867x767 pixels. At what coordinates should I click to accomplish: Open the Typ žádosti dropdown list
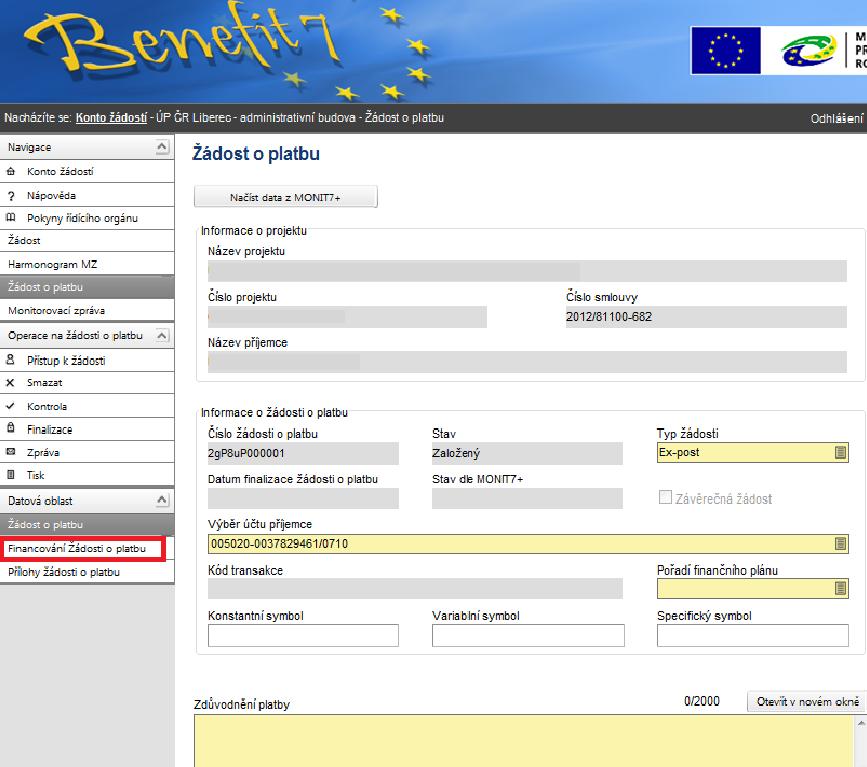[x=840, y=452]
